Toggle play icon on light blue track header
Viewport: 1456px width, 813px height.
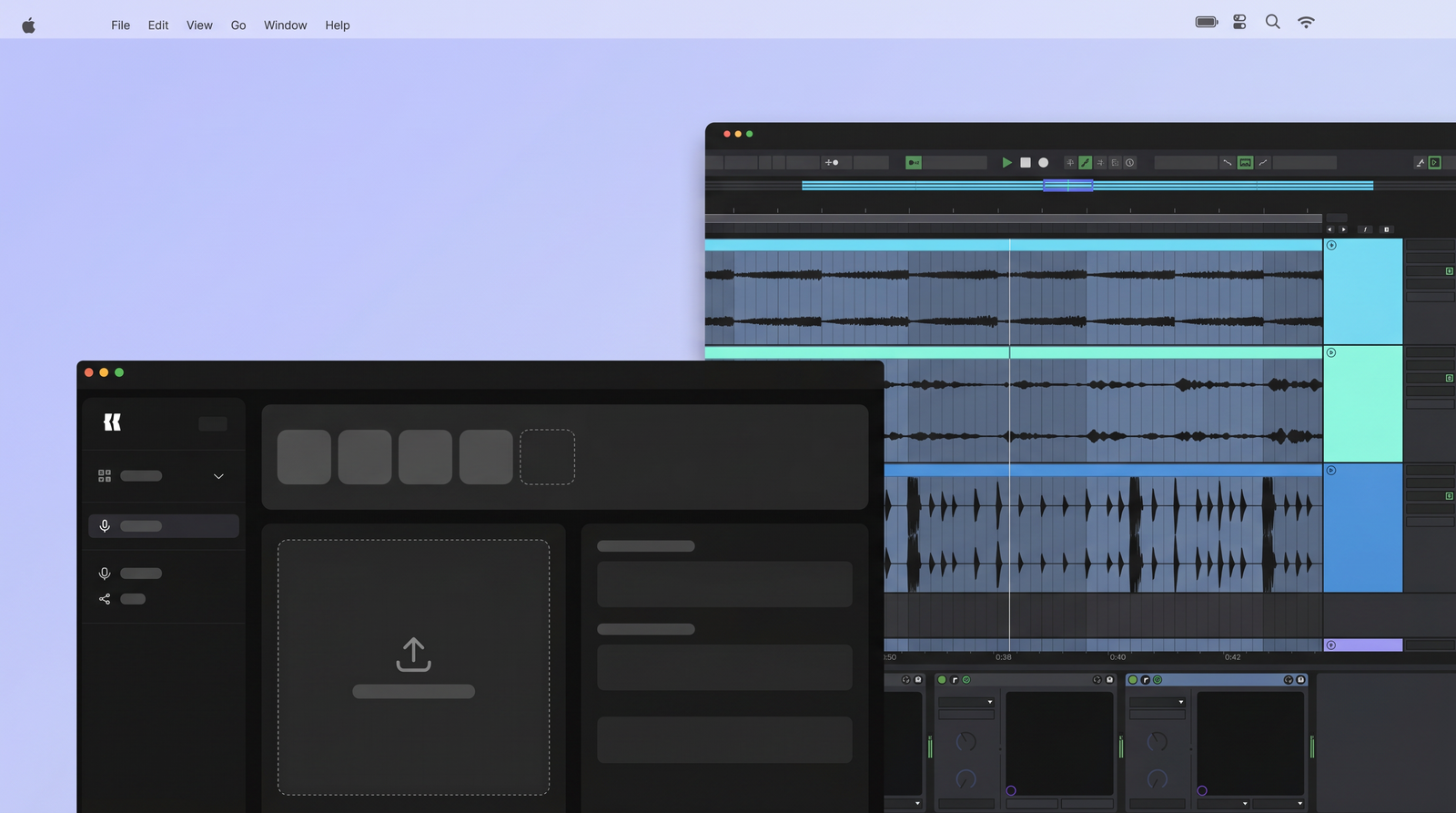1331,245
